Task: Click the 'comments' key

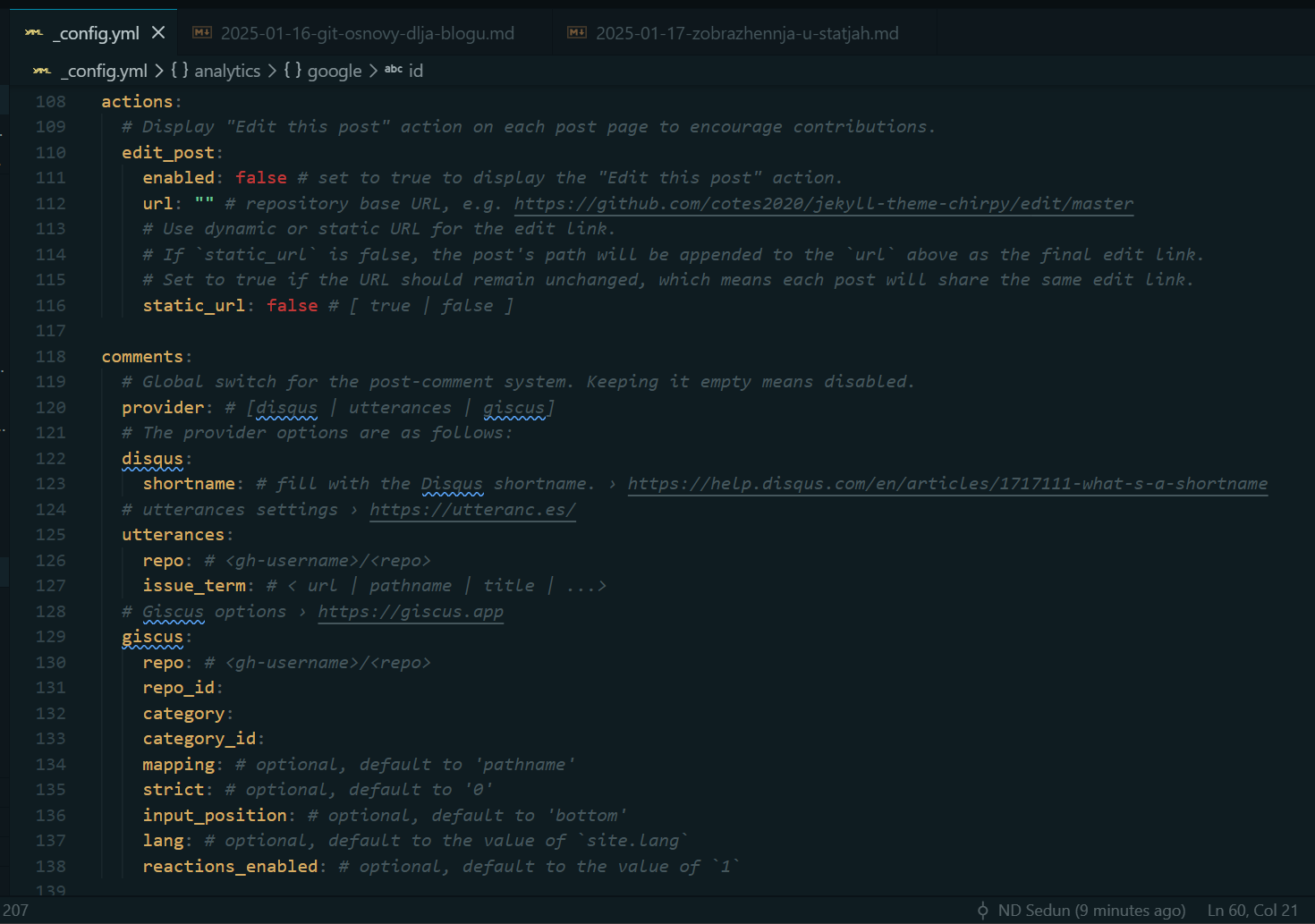Action: pyautogui.click(x=142, y=357)
